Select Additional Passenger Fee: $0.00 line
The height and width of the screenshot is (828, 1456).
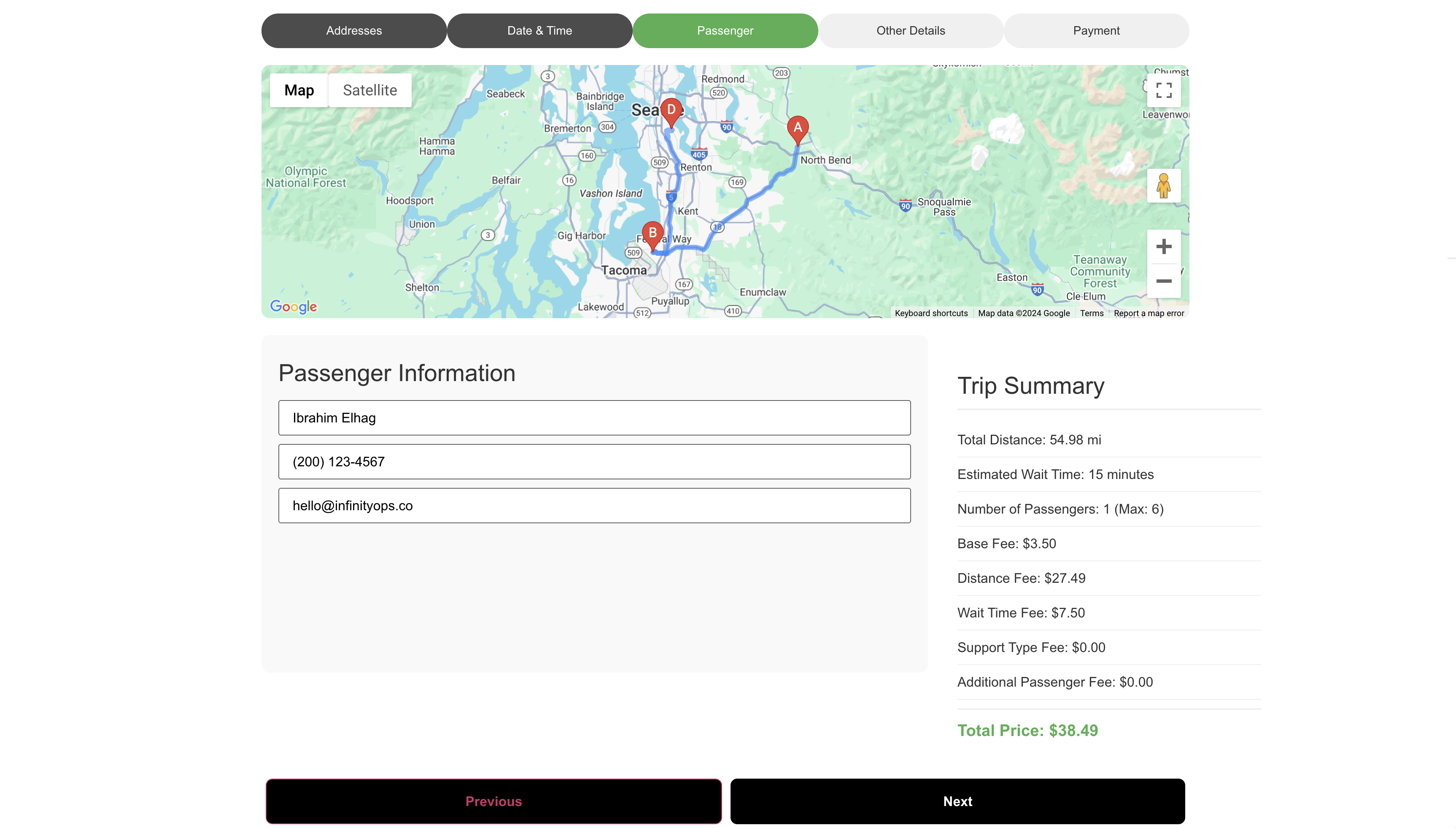pos(1055,682)
